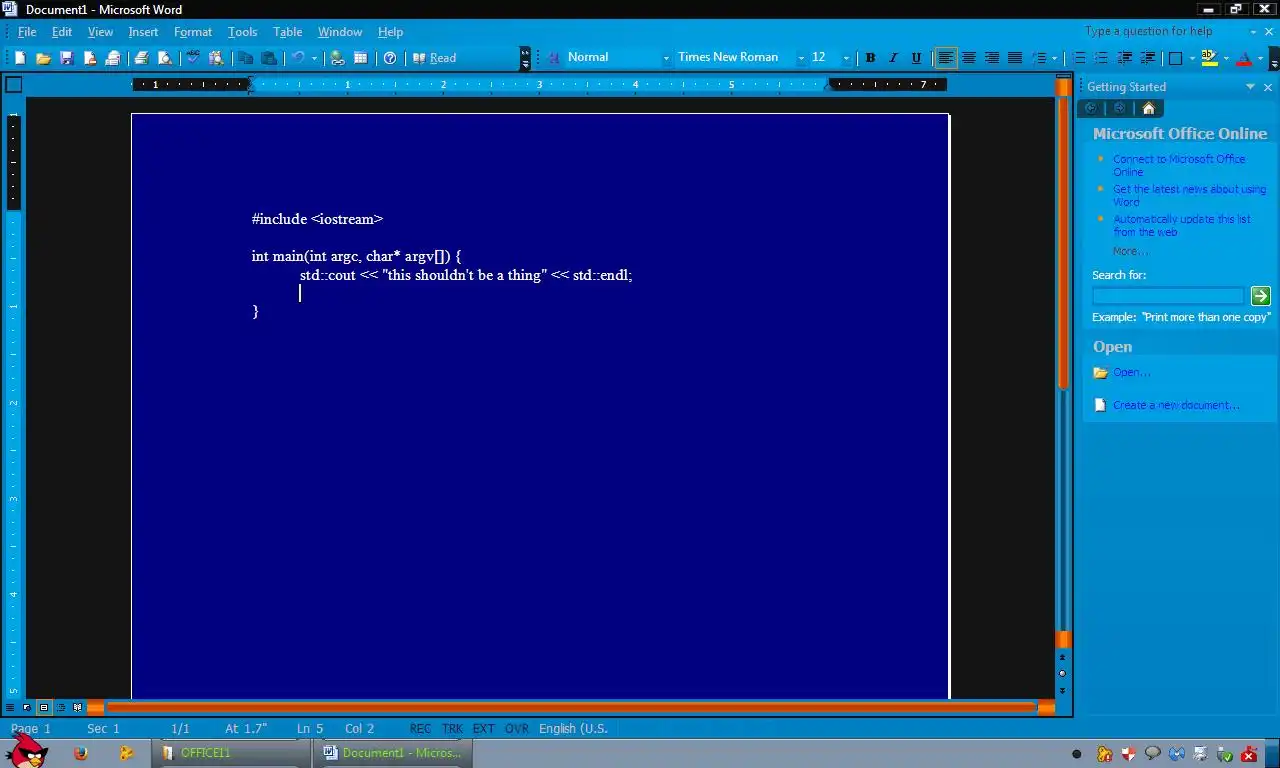1280x768 pixels.
Task: Switch to Reading layout with Read button
Action: 434,58
